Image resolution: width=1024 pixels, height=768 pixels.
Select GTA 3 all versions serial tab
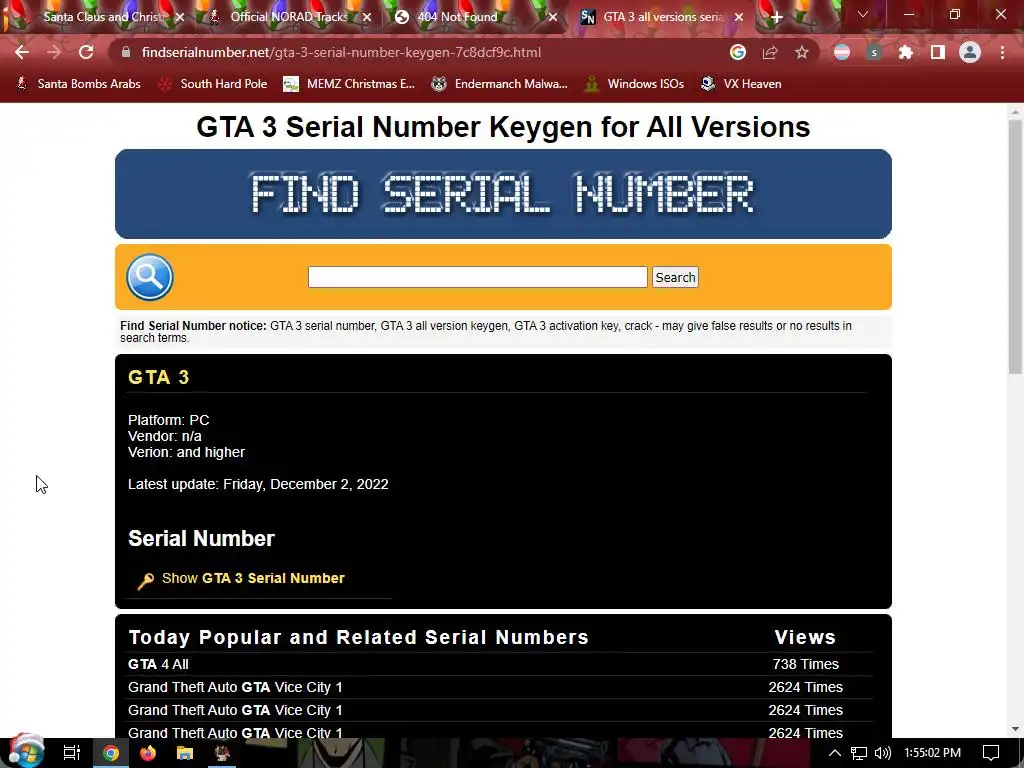pyautogui.click(x=662, y=17)
